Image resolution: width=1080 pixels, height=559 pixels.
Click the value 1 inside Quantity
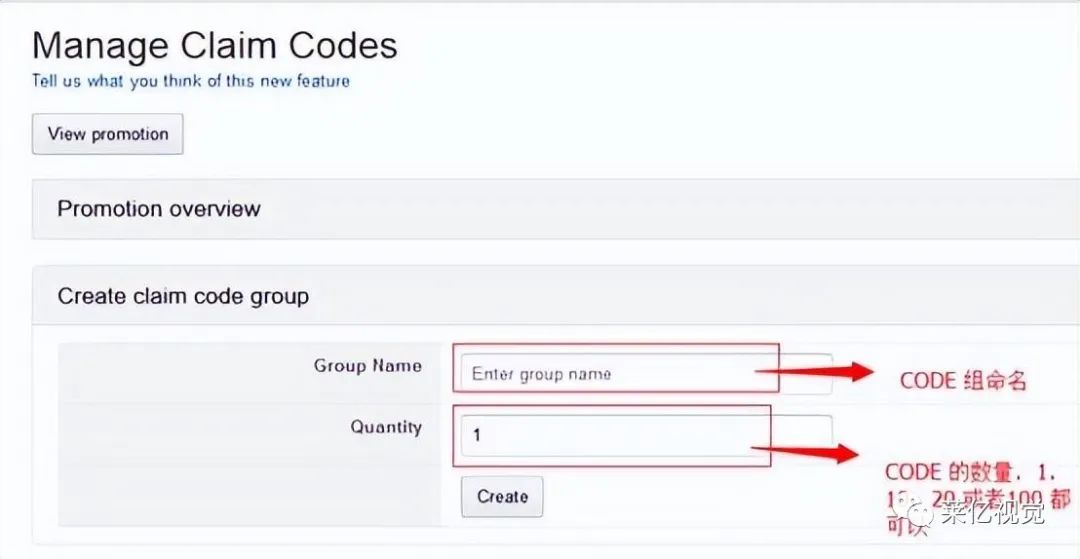(x=477, y=436)
